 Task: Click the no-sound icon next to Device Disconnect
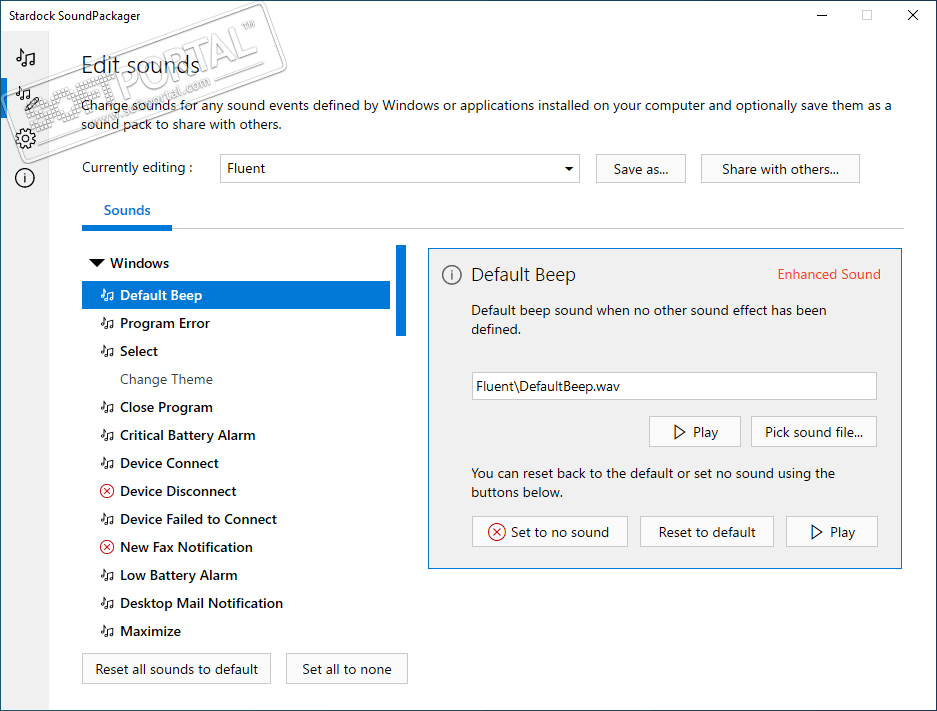[x=107, y=491]
